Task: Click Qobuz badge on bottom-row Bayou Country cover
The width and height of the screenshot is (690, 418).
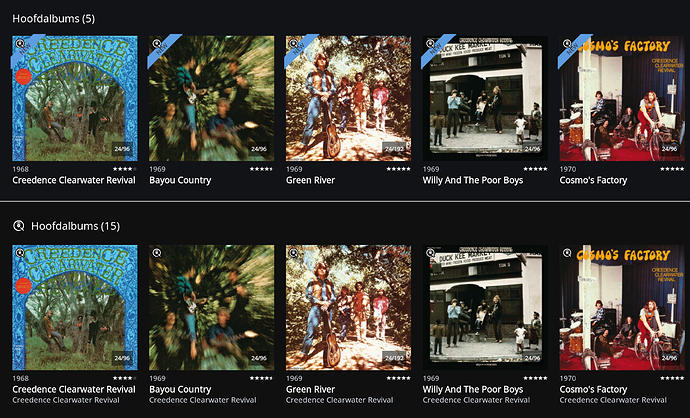Action: coord(157,253)
